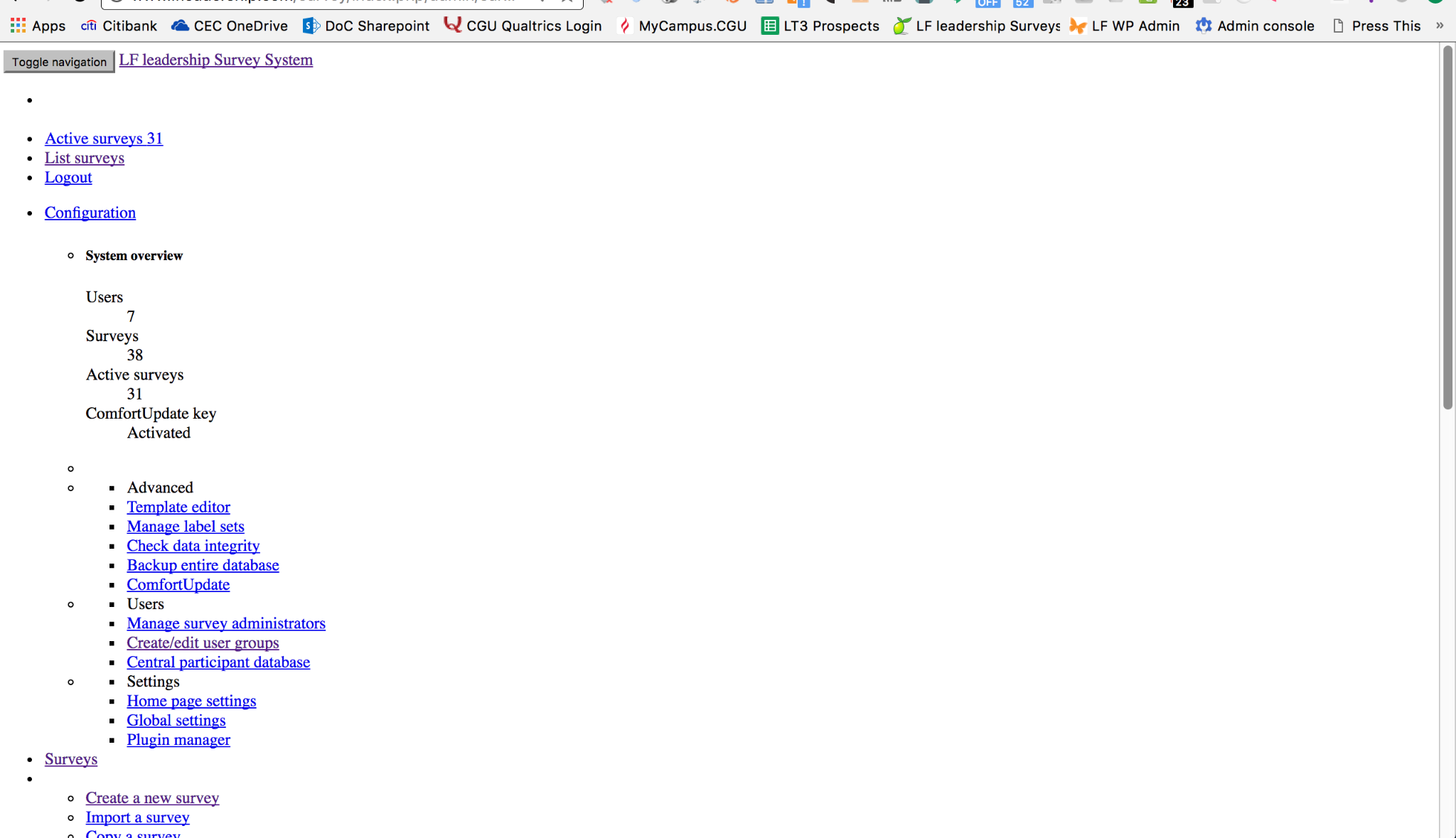The height and width of the screenshot is (838, 1456).
Task: Open the Plugin manager link
Action: (178, 740)
